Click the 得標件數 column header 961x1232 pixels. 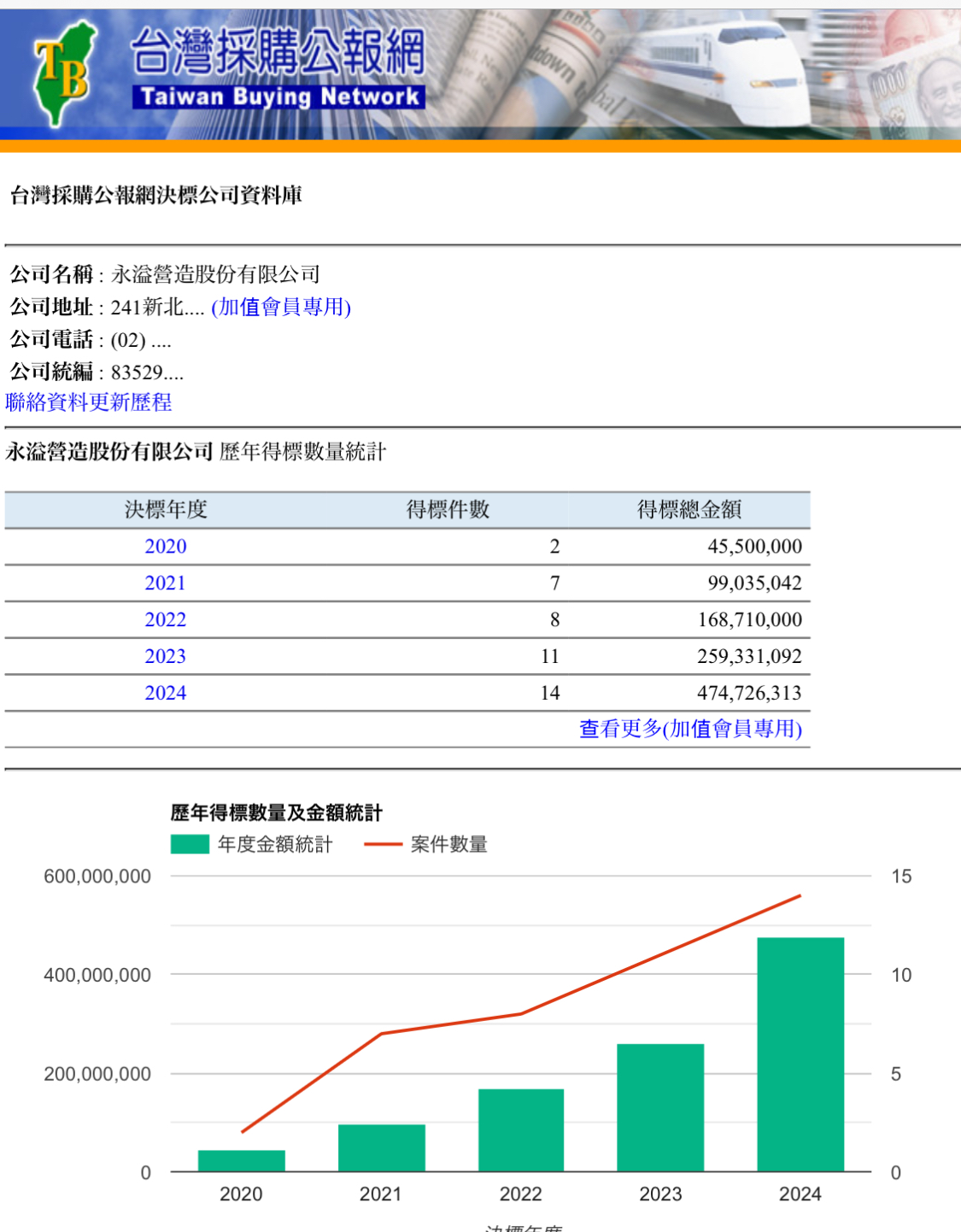coord(448,510)
